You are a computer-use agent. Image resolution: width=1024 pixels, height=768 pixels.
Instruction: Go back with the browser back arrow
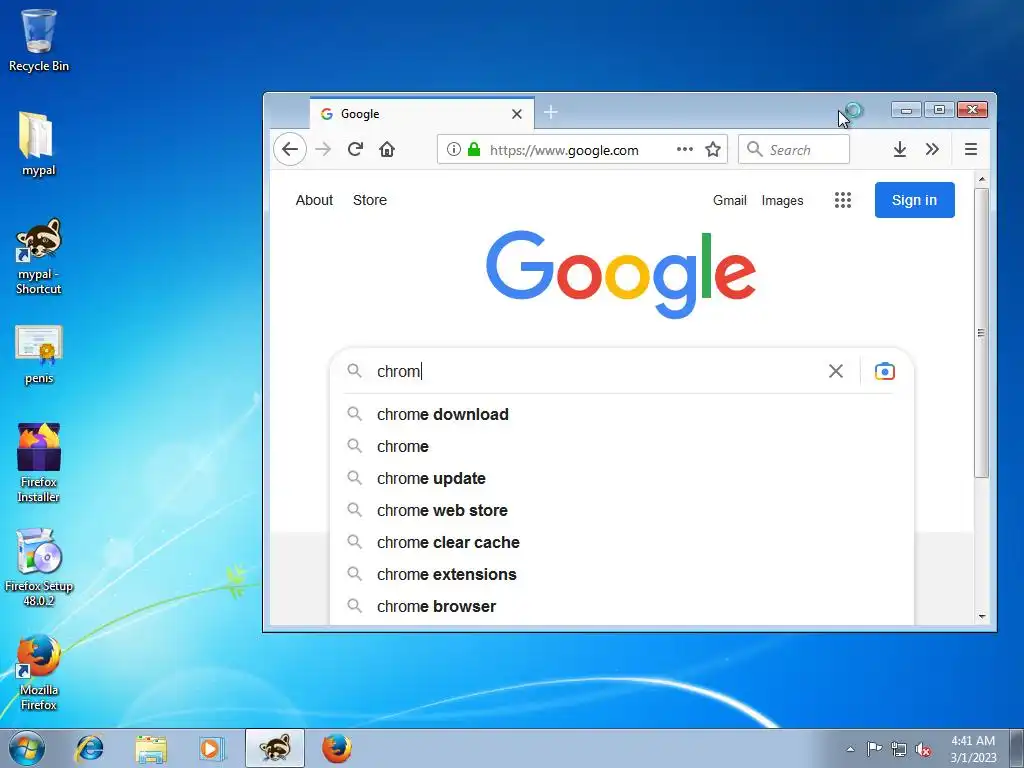tap(290, 150)
